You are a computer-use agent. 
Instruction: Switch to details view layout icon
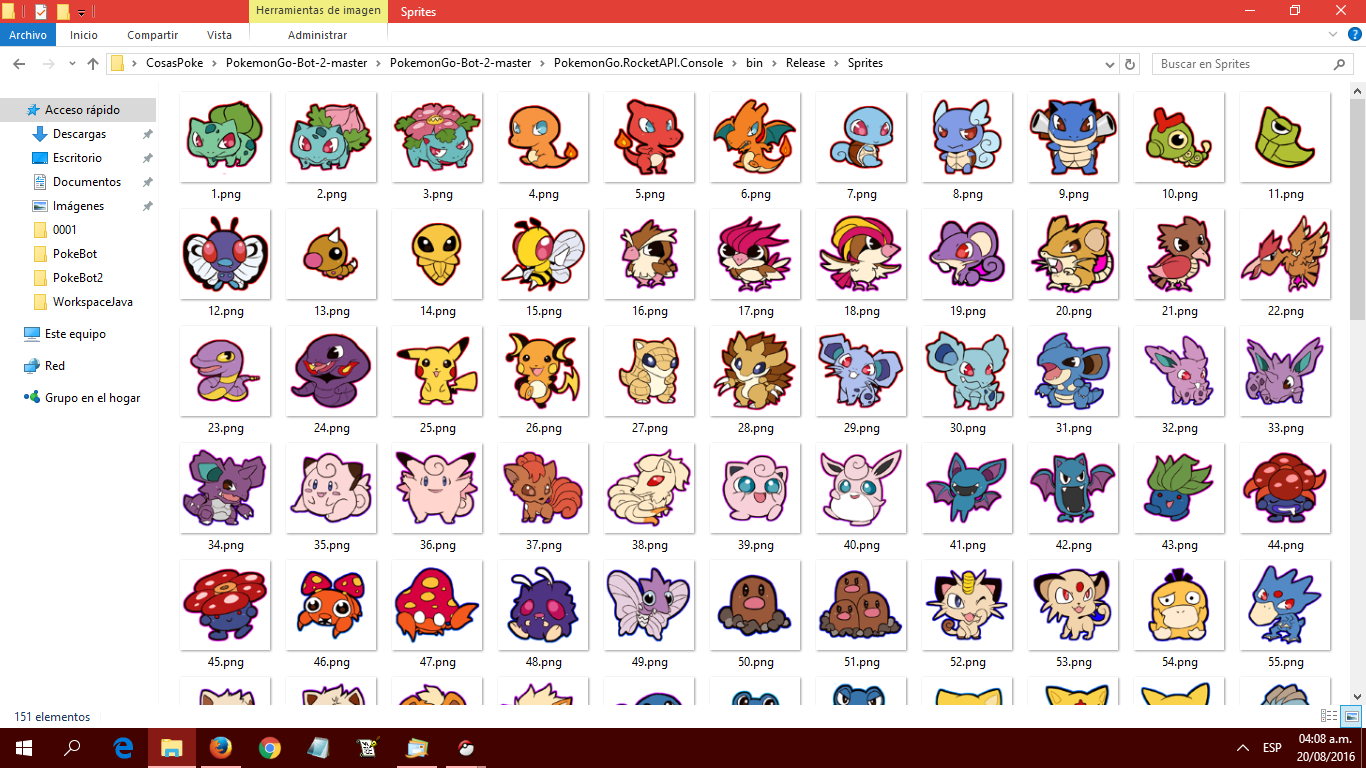tap(1329, 716)
